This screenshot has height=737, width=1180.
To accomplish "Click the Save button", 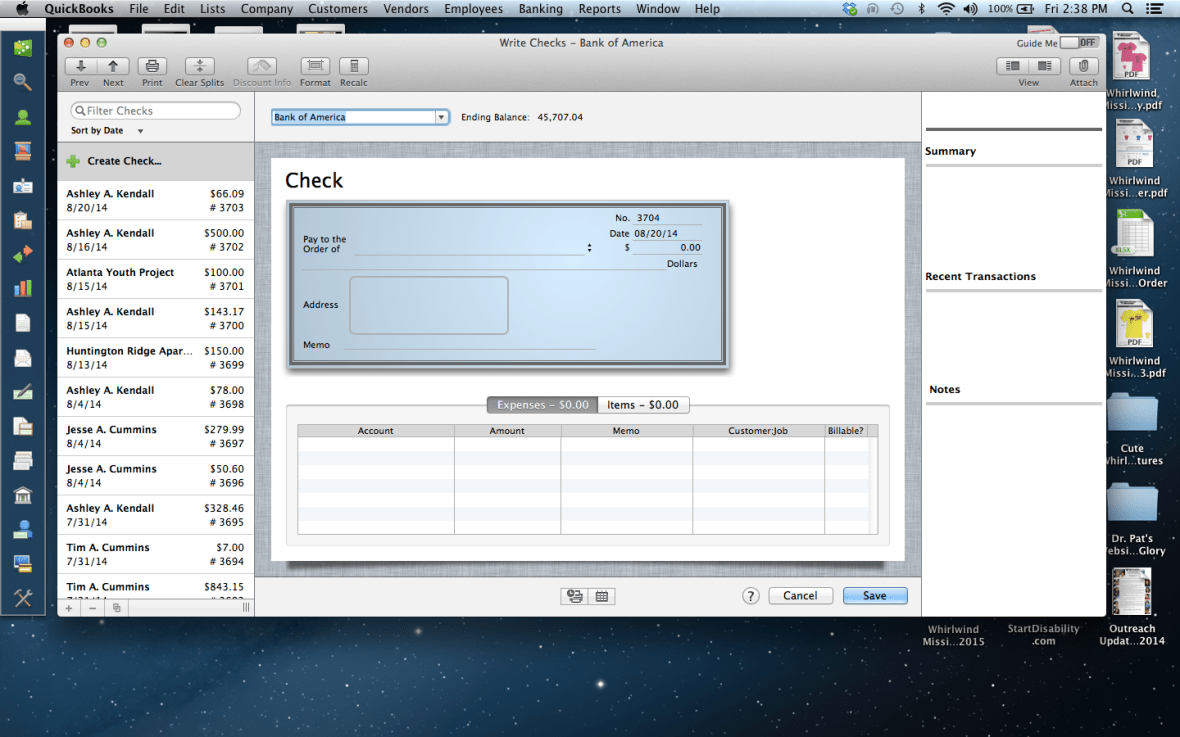I will 874,595.
